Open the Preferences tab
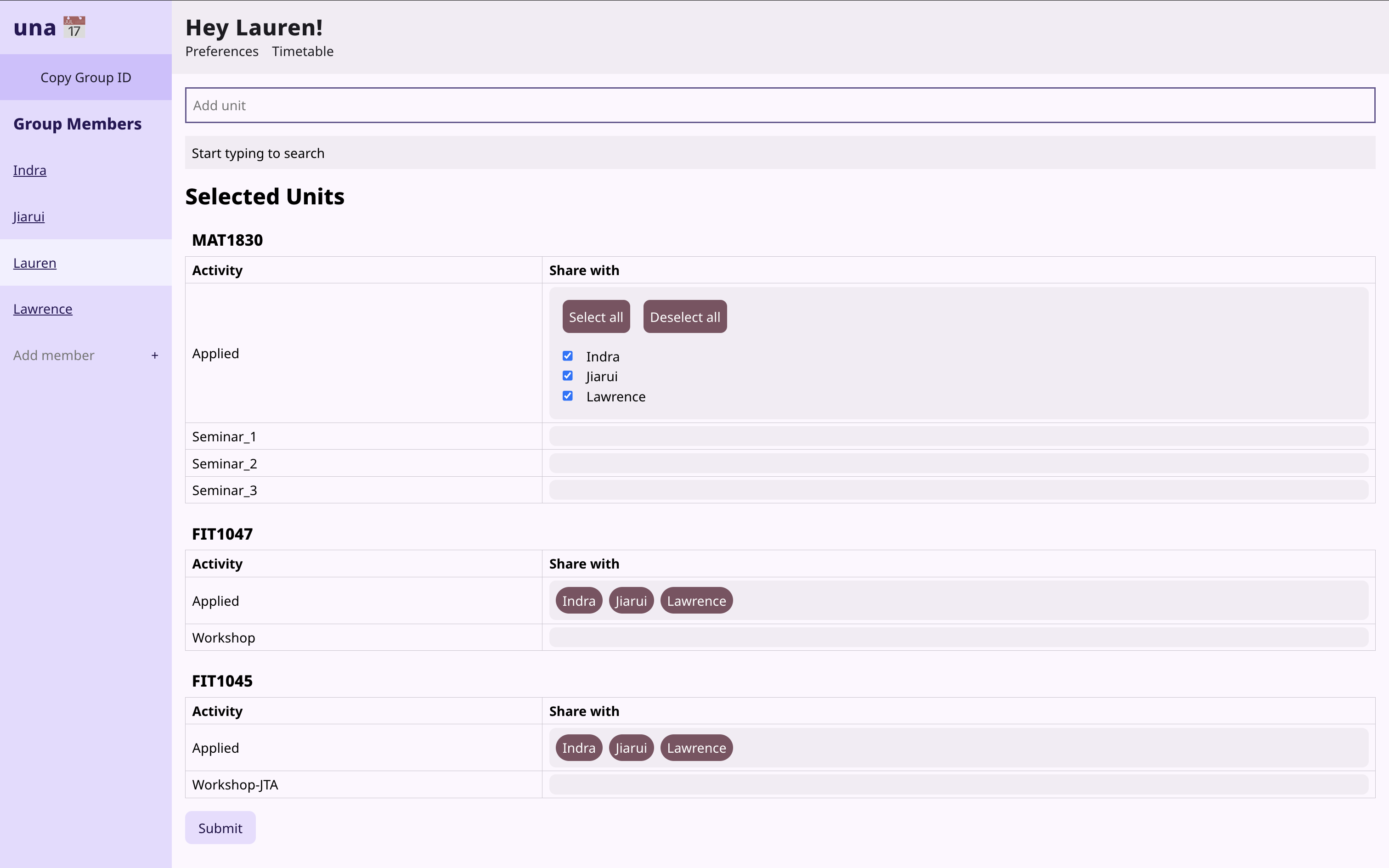This screenshot has height=868, width=1389. pyautogui.click(x=221, y=51)
